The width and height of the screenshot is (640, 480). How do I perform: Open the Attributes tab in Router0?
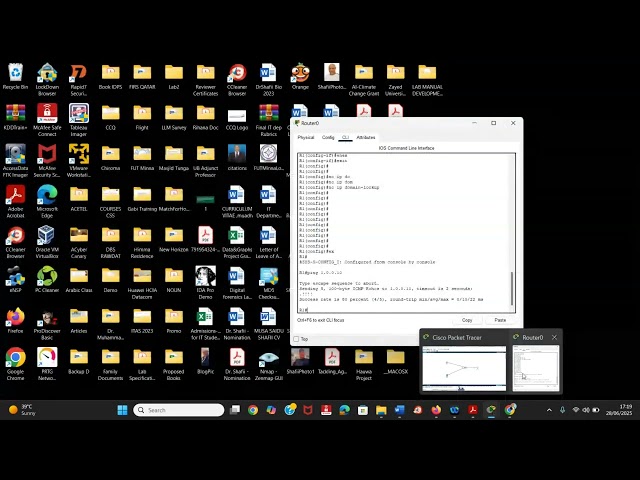pos(366,138)
